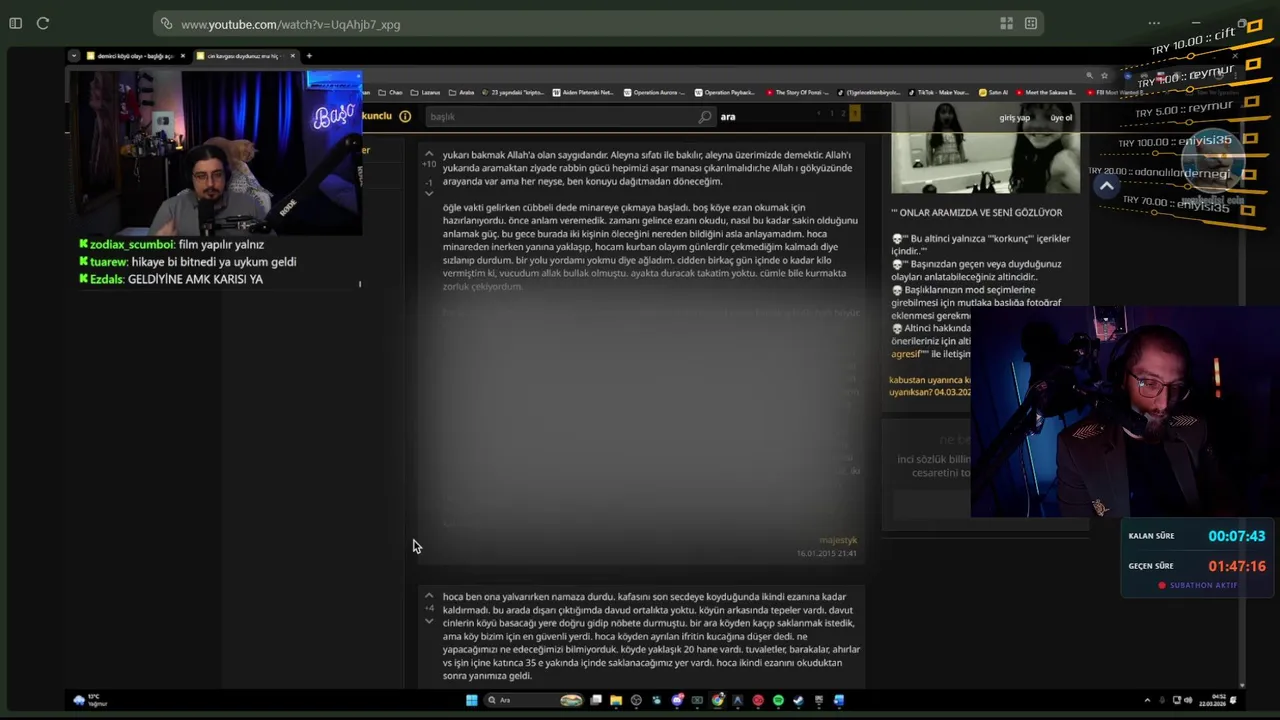
Task: Click the 'ara' search button
Action: [728, 117]
